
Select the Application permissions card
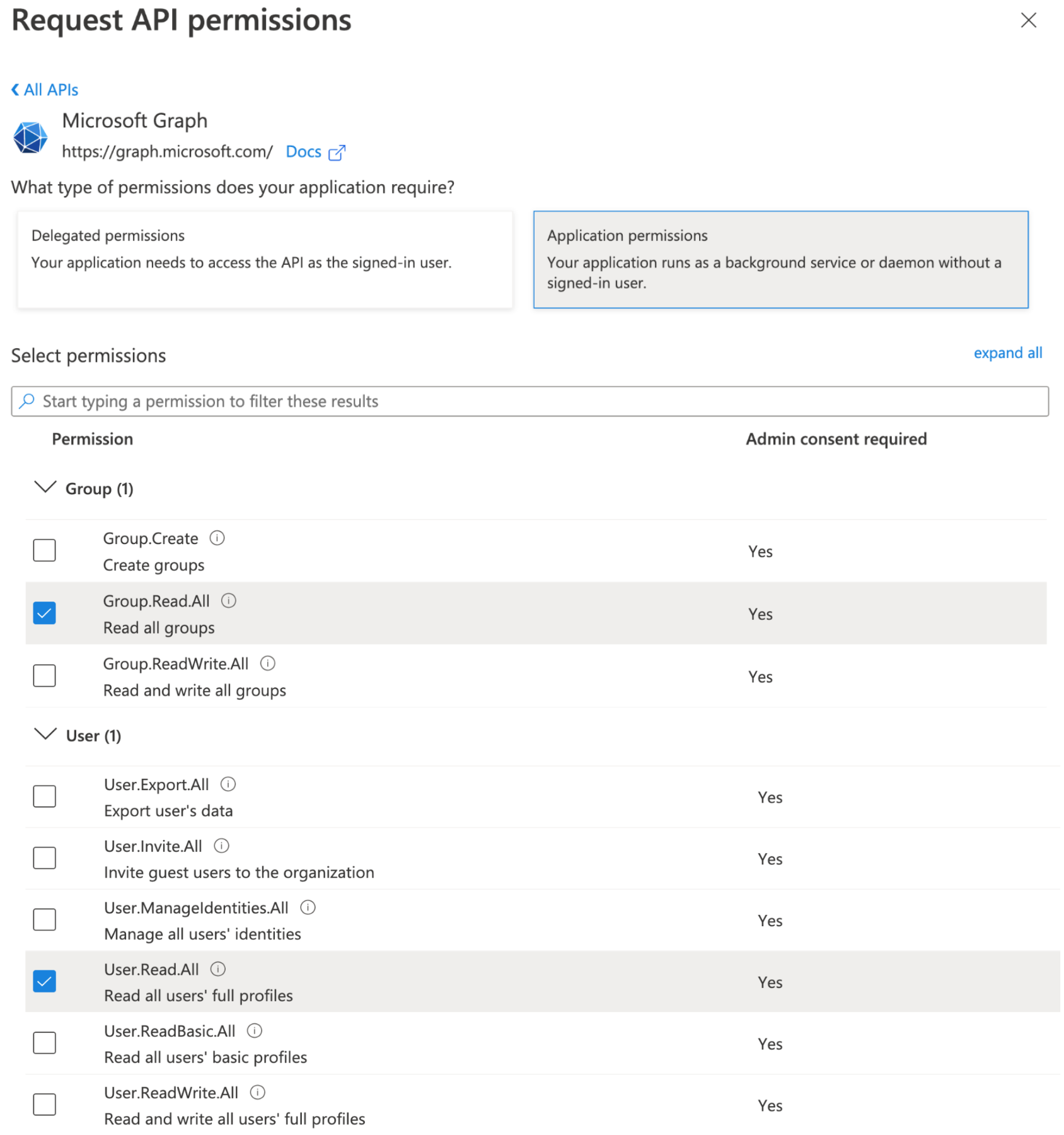coord(780,259)
